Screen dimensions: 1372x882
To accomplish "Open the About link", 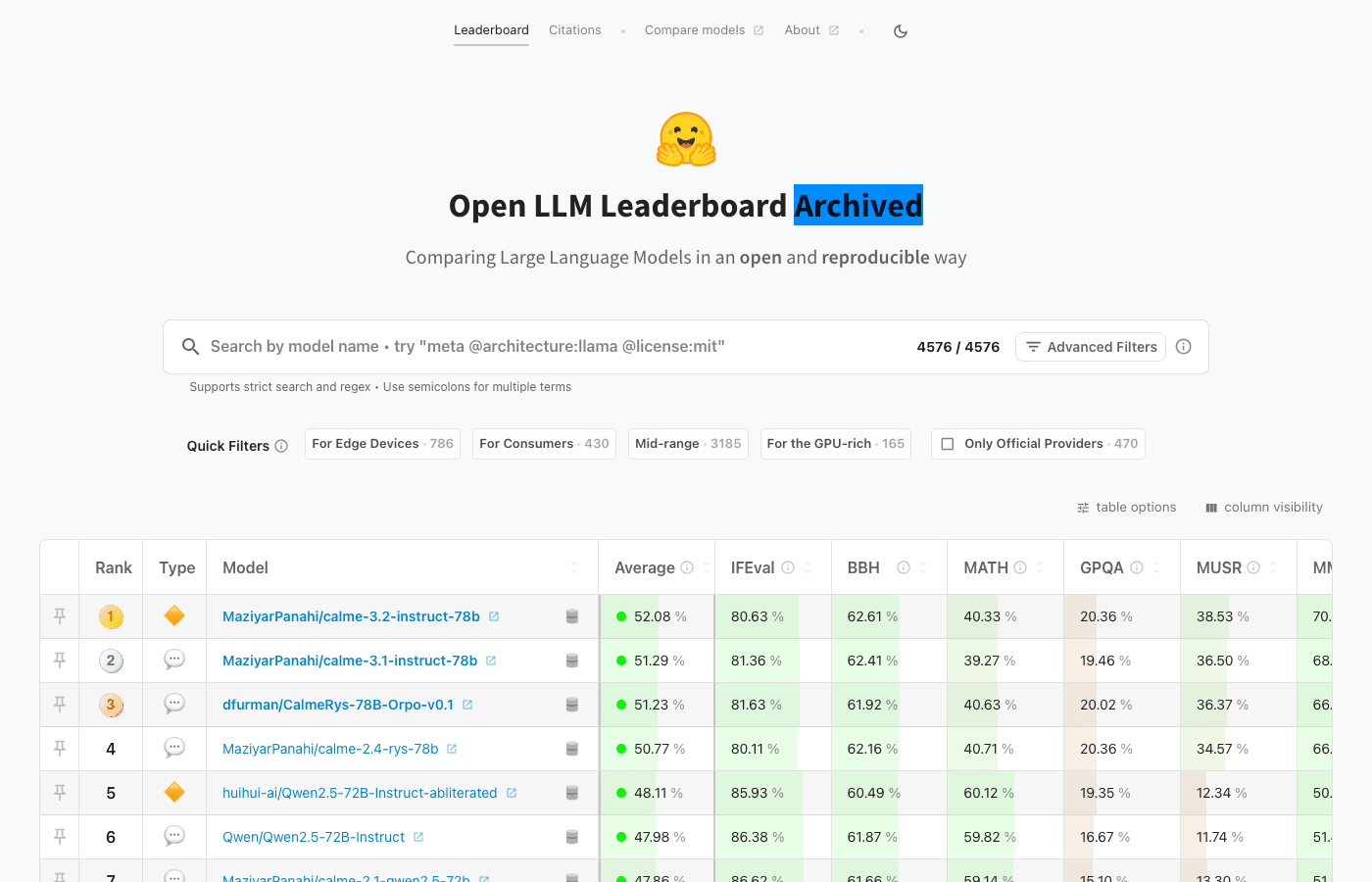I will (811, 30).
